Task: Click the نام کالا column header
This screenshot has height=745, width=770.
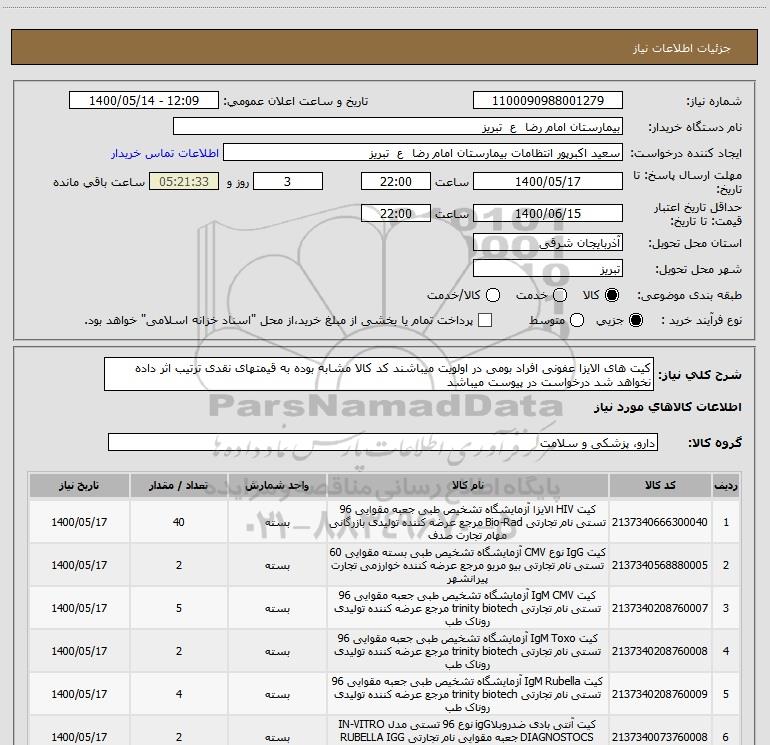Action: 468,485
